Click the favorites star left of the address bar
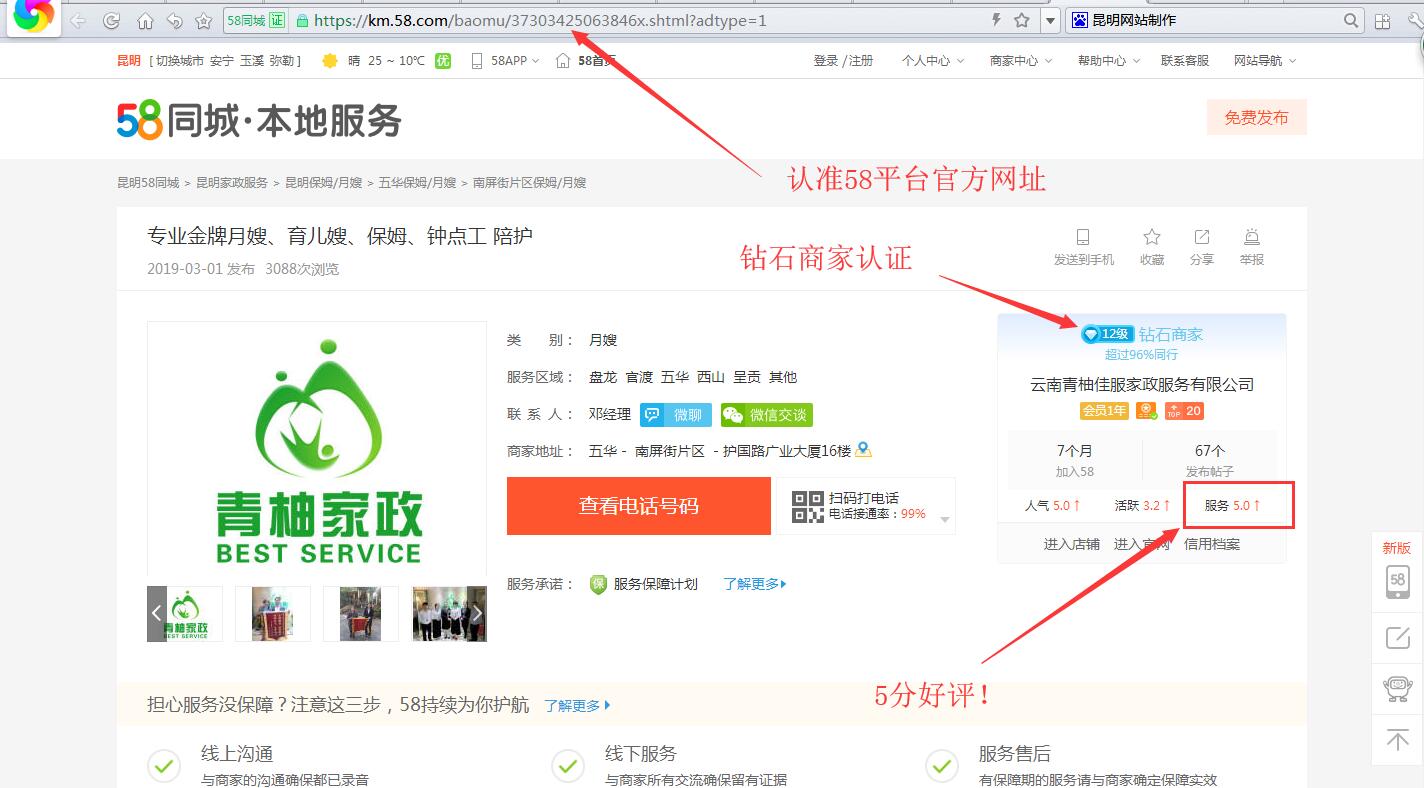Viewport: 1424px width, 788px height. (x=204, y=20)
